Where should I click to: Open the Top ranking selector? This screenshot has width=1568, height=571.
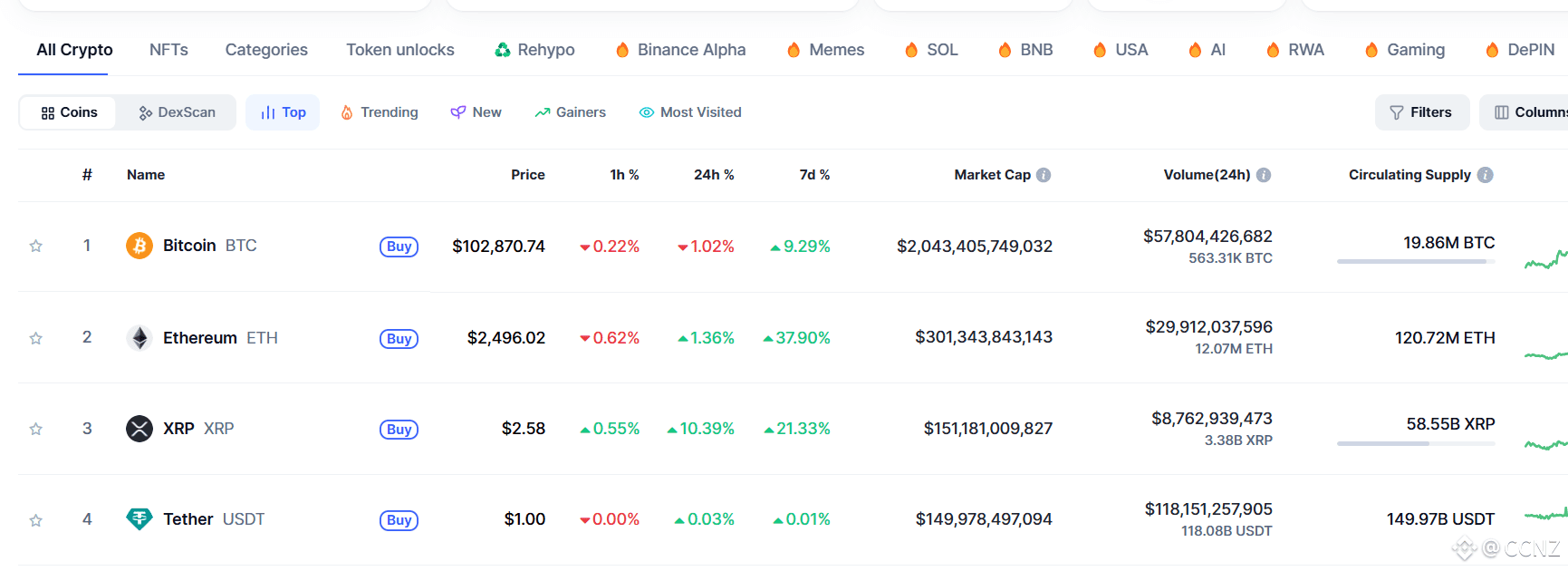pyautogui.click(x=282, y=111)
